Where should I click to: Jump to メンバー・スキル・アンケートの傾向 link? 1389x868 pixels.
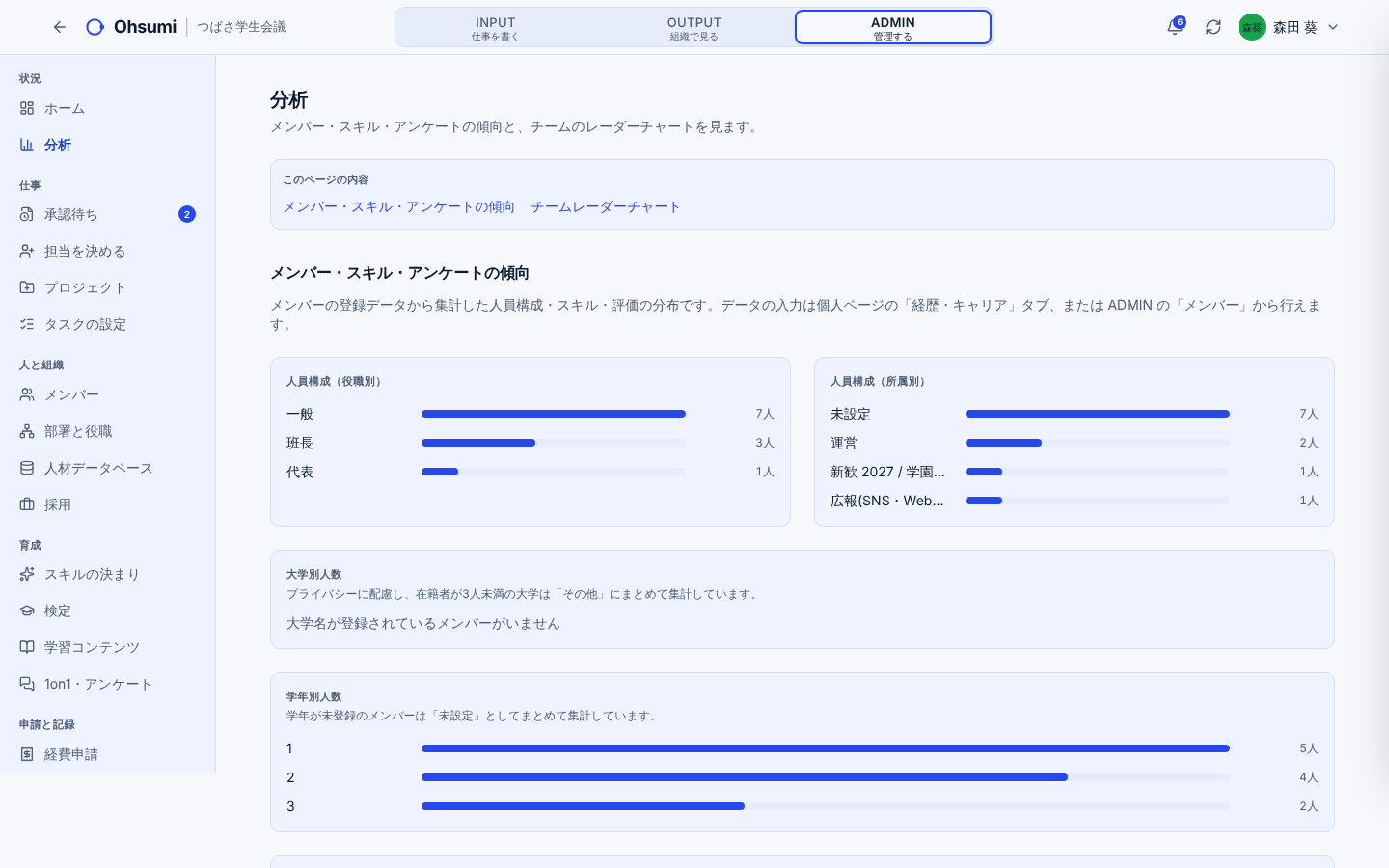point(398,206)
